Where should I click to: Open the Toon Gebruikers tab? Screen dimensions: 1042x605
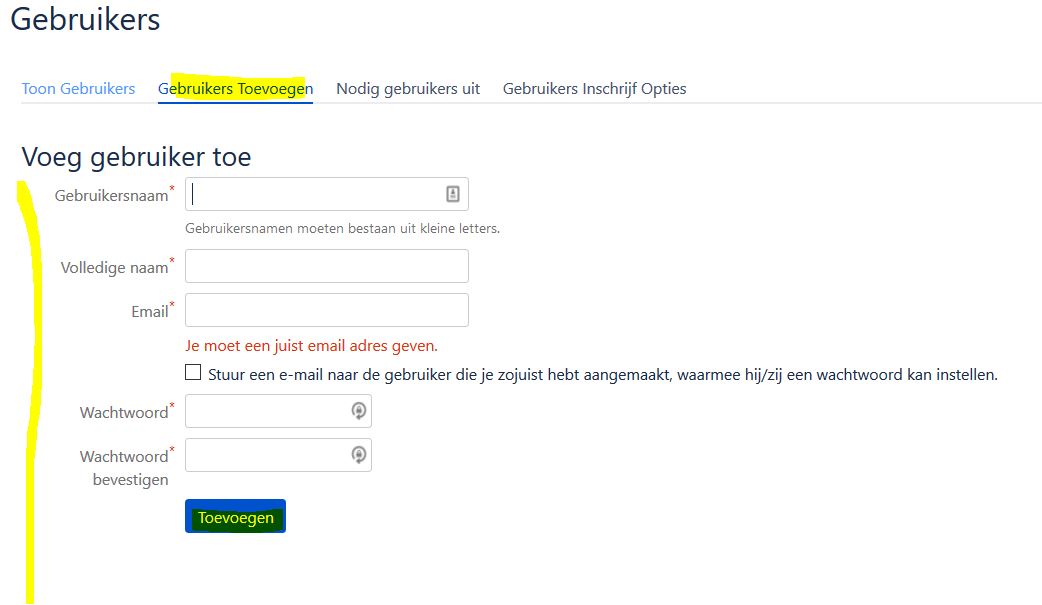tap(78, 88)
